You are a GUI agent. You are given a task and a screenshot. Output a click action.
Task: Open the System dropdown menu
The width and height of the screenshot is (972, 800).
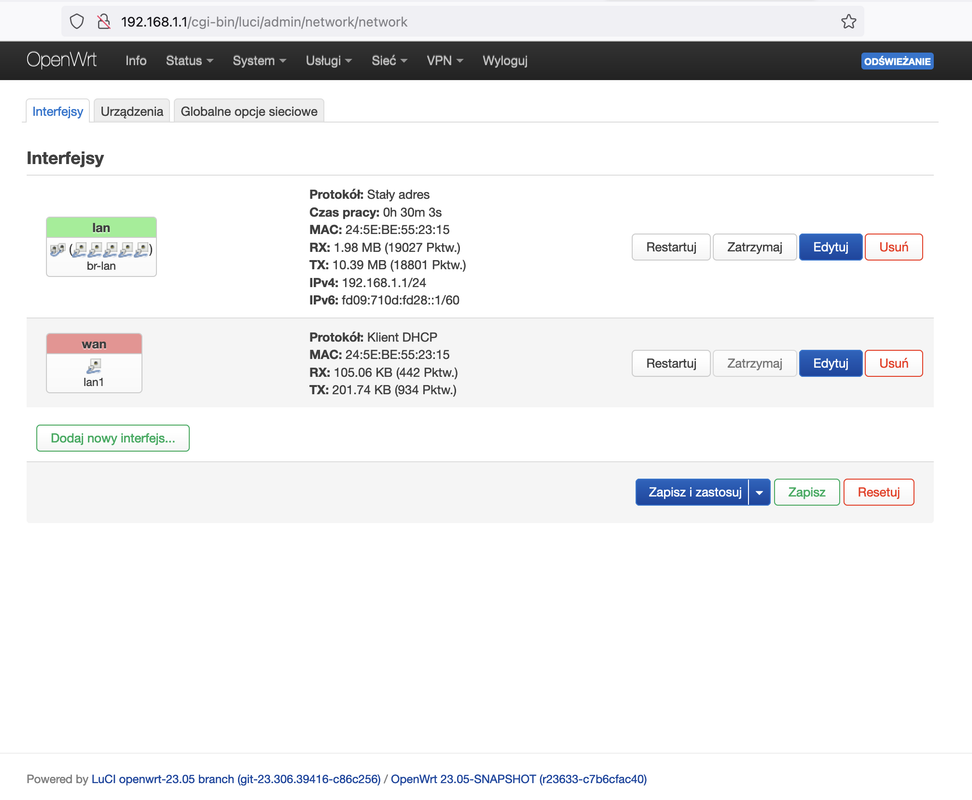pos(259,61)
